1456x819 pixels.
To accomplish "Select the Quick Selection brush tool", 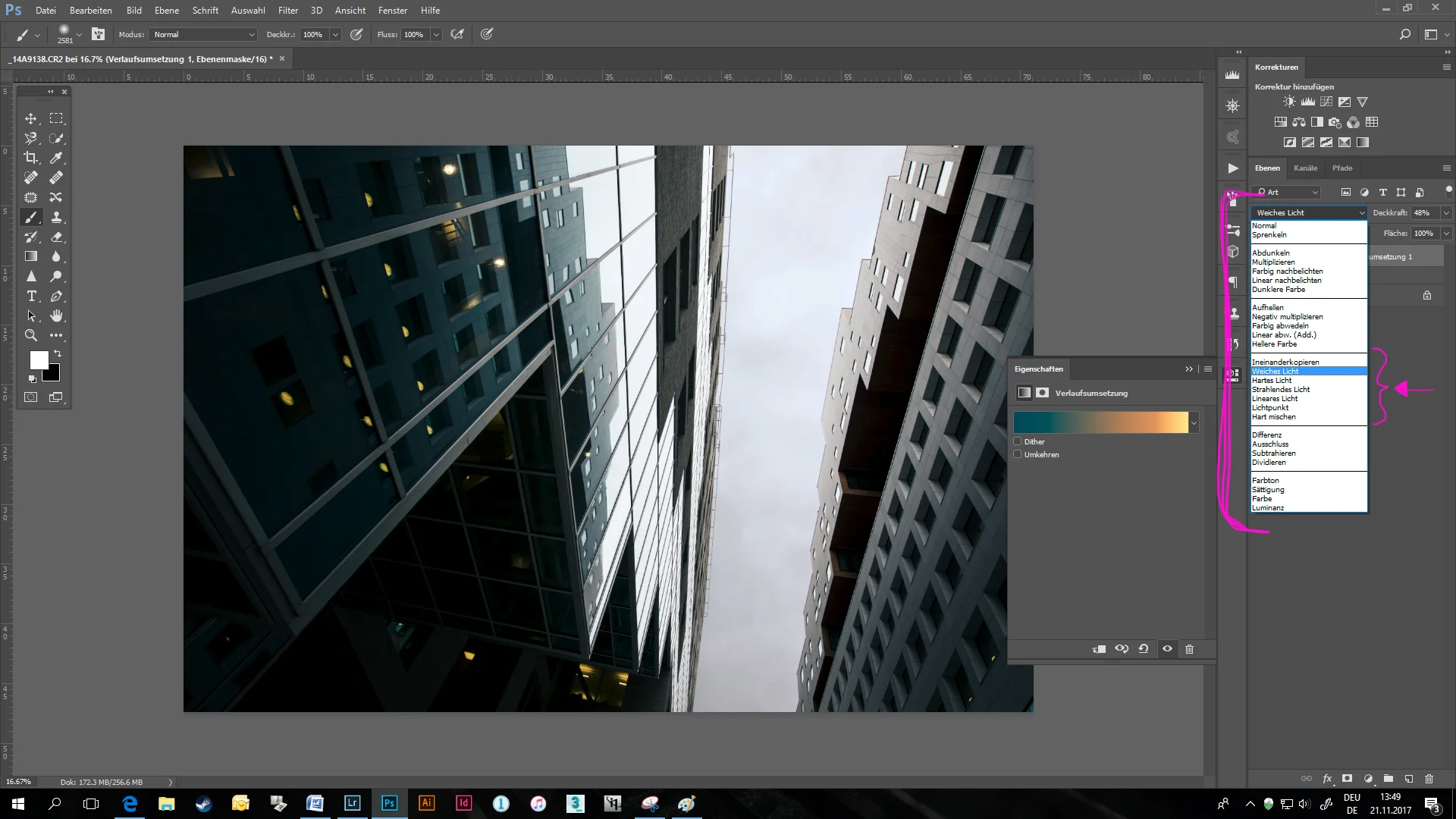I will coord(56,138).
